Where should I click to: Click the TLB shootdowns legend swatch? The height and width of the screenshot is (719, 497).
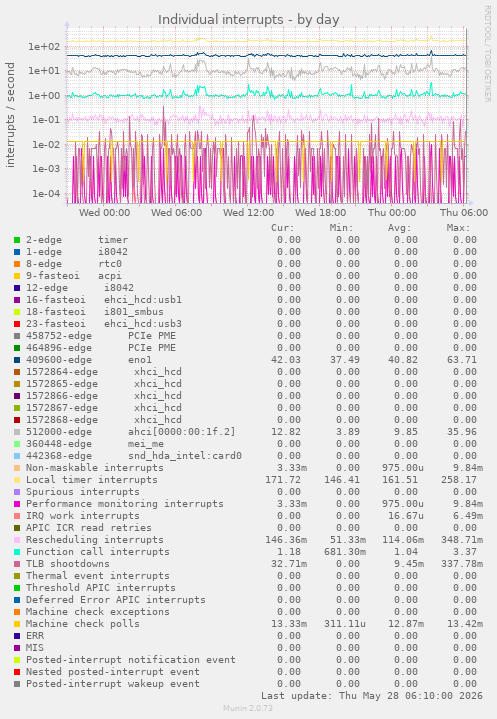coord(17,564)
